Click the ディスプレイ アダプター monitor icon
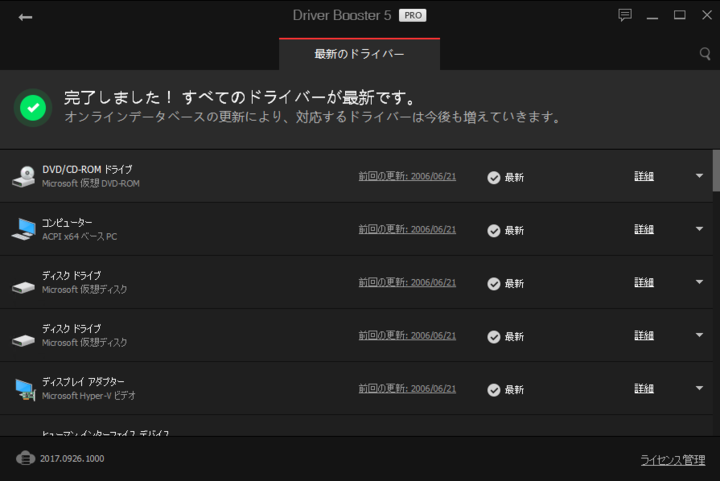 tap(24, 388)
